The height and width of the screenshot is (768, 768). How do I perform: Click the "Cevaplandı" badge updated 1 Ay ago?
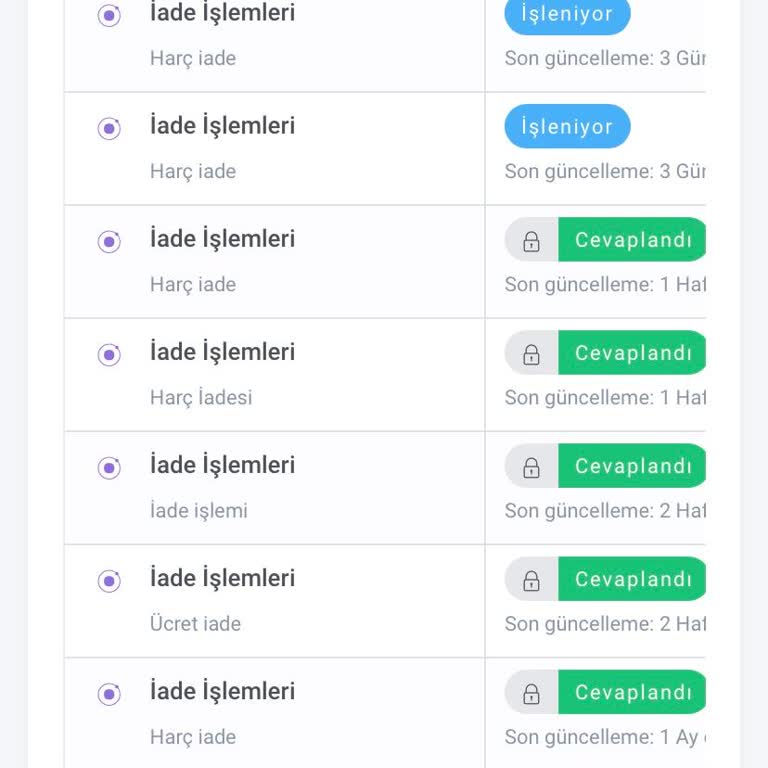point(632,692)
